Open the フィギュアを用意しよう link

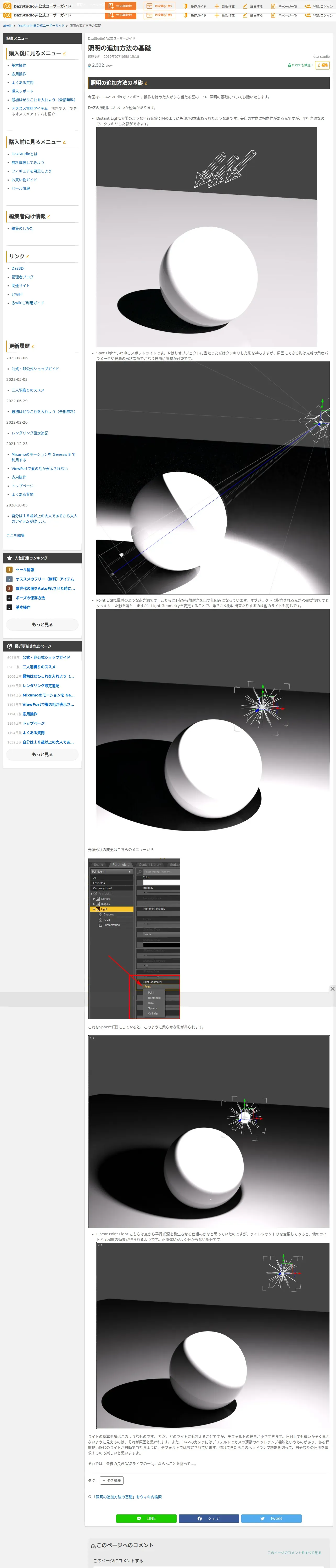tap(32, 171)
